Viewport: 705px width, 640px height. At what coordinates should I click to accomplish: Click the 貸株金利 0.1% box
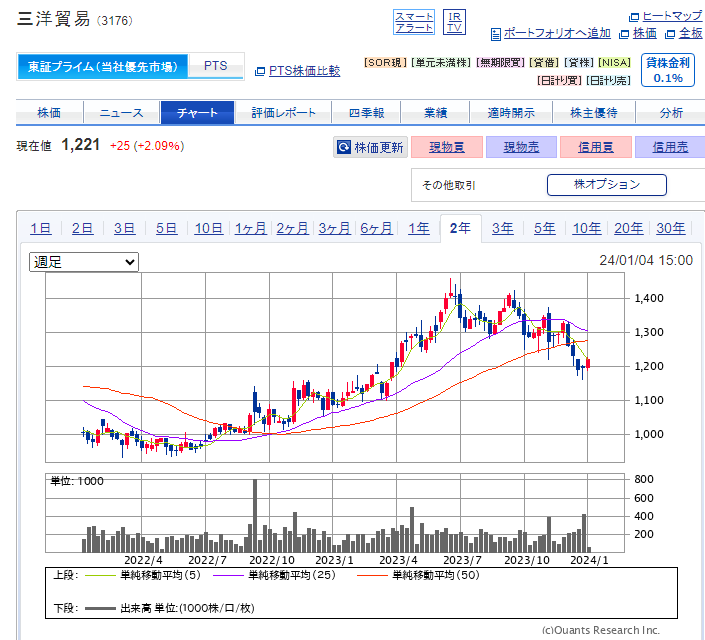click(668, 70)
